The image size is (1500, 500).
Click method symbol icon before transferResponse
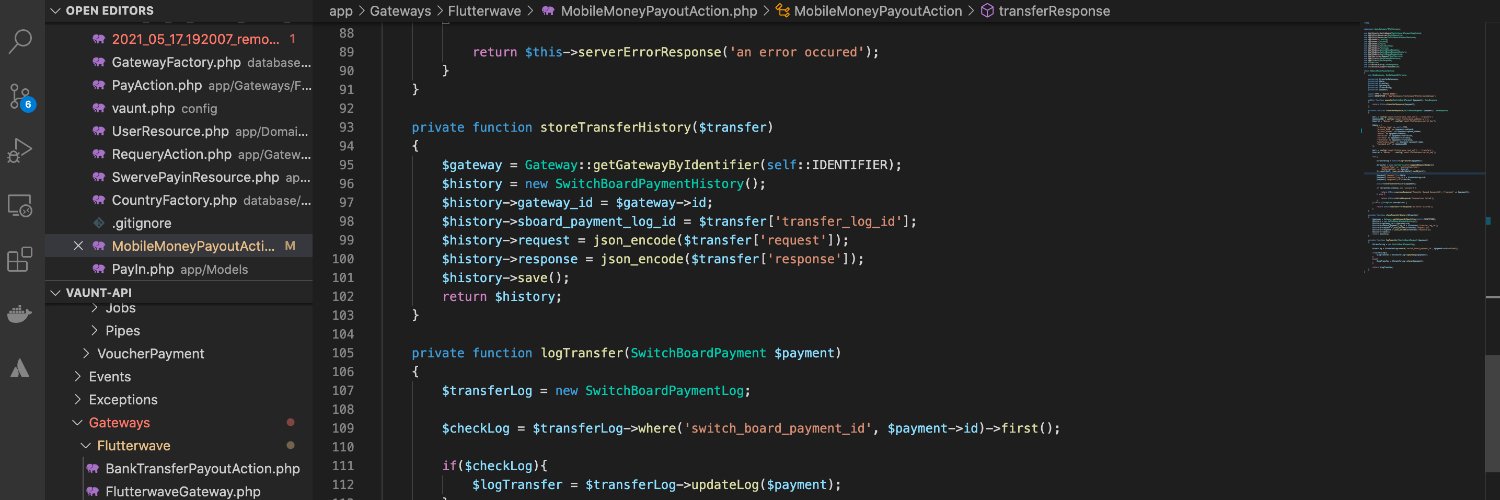click(x=987, y=11)
